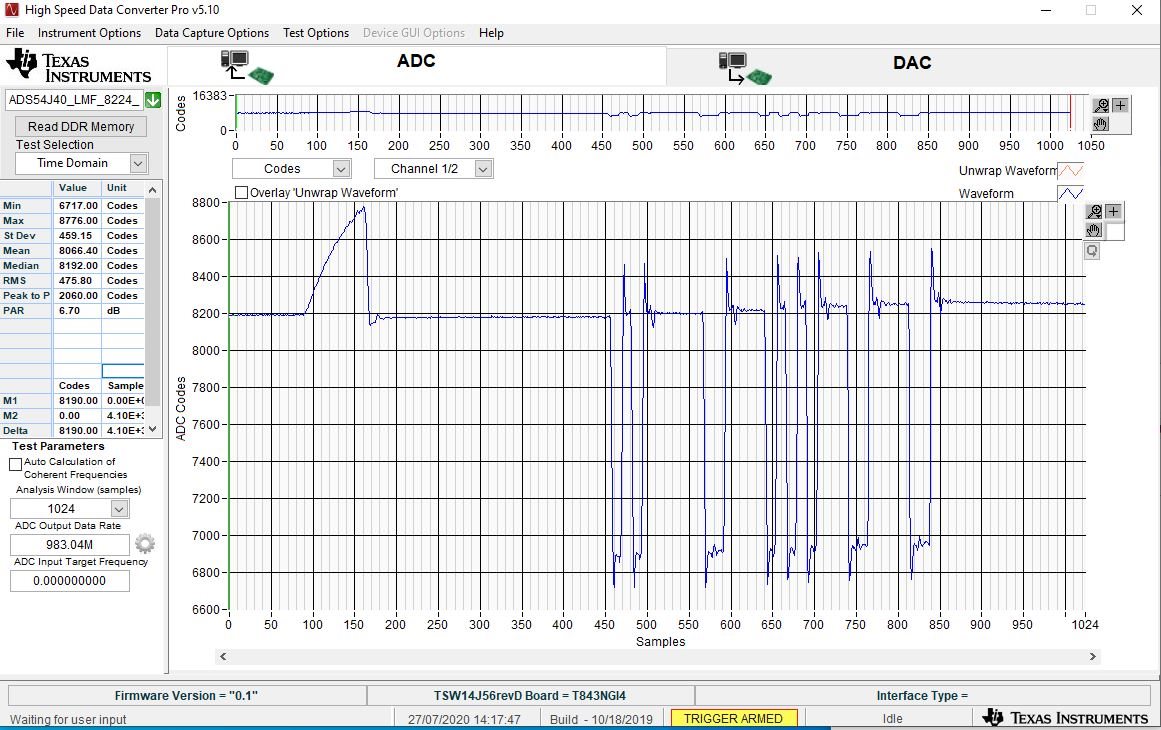1161x730 pixels.
Task: Click the statistics table scroll-up arrow
Action: [x=153, y=190]
